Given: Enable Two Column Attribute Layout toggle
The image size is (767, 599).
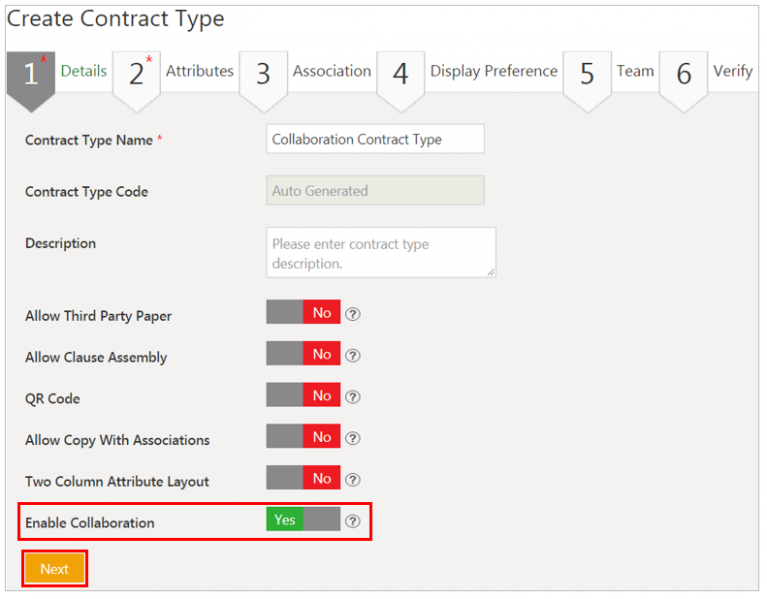Looking at the screenshot, I should click(303, 479).
